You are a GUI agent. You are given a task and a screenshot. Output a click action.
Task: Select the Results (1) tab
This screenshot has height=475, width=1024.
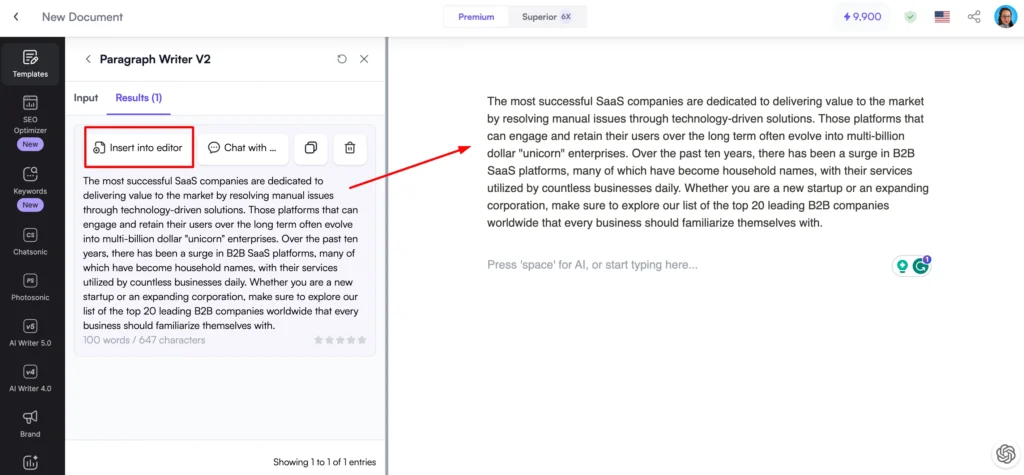(138, 98)
